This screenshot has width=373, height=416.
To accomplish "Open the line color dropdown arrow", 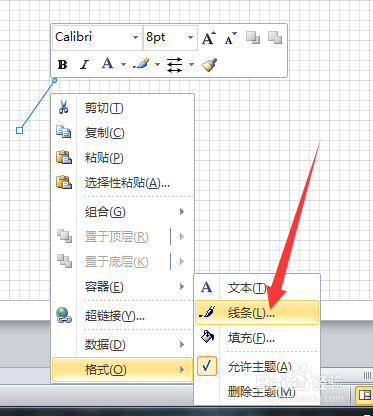I will (x=157, y=64).
